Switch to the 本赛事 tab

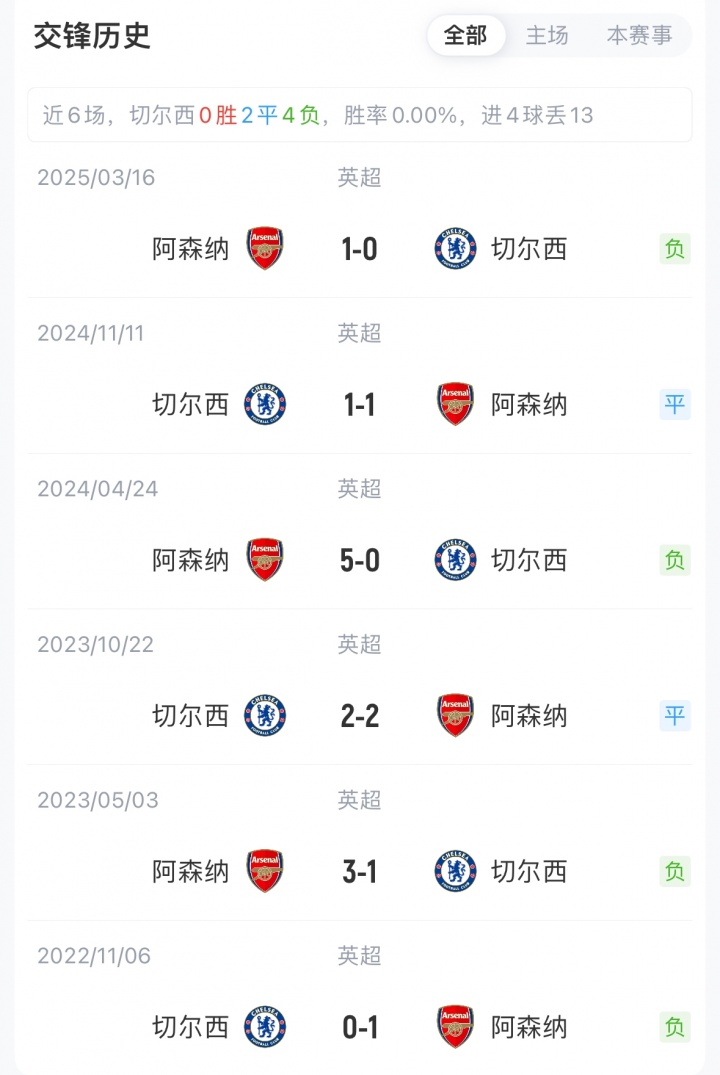tap(639, 36)
